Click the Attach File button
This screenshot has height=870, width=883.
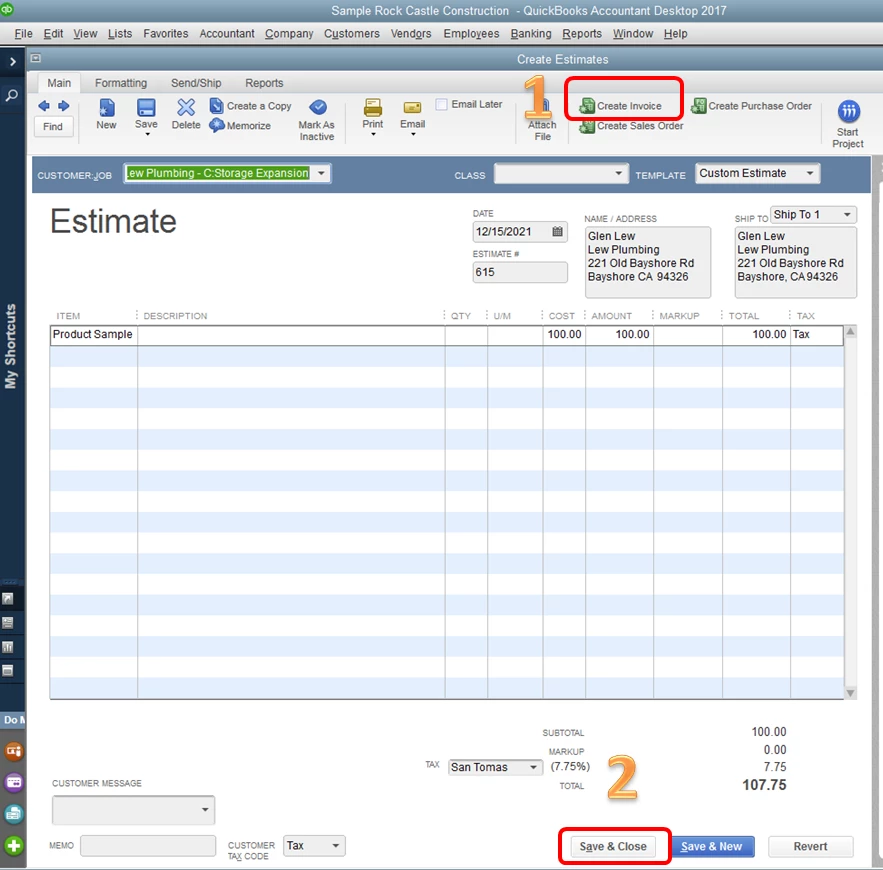[542, 120]
